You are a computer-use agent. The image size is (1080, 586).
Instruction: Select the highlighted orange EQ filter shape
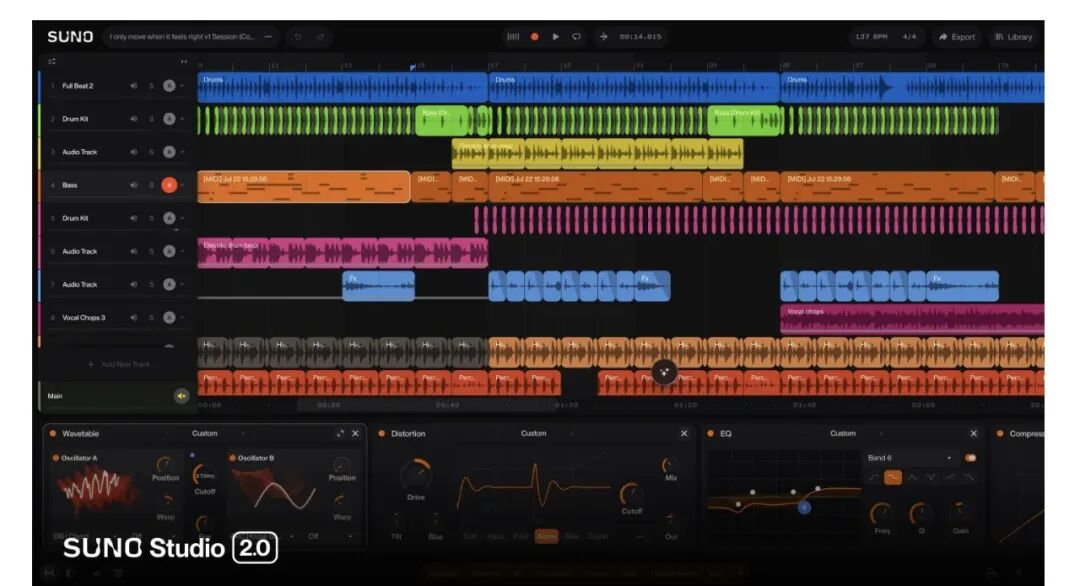[893, 477]
